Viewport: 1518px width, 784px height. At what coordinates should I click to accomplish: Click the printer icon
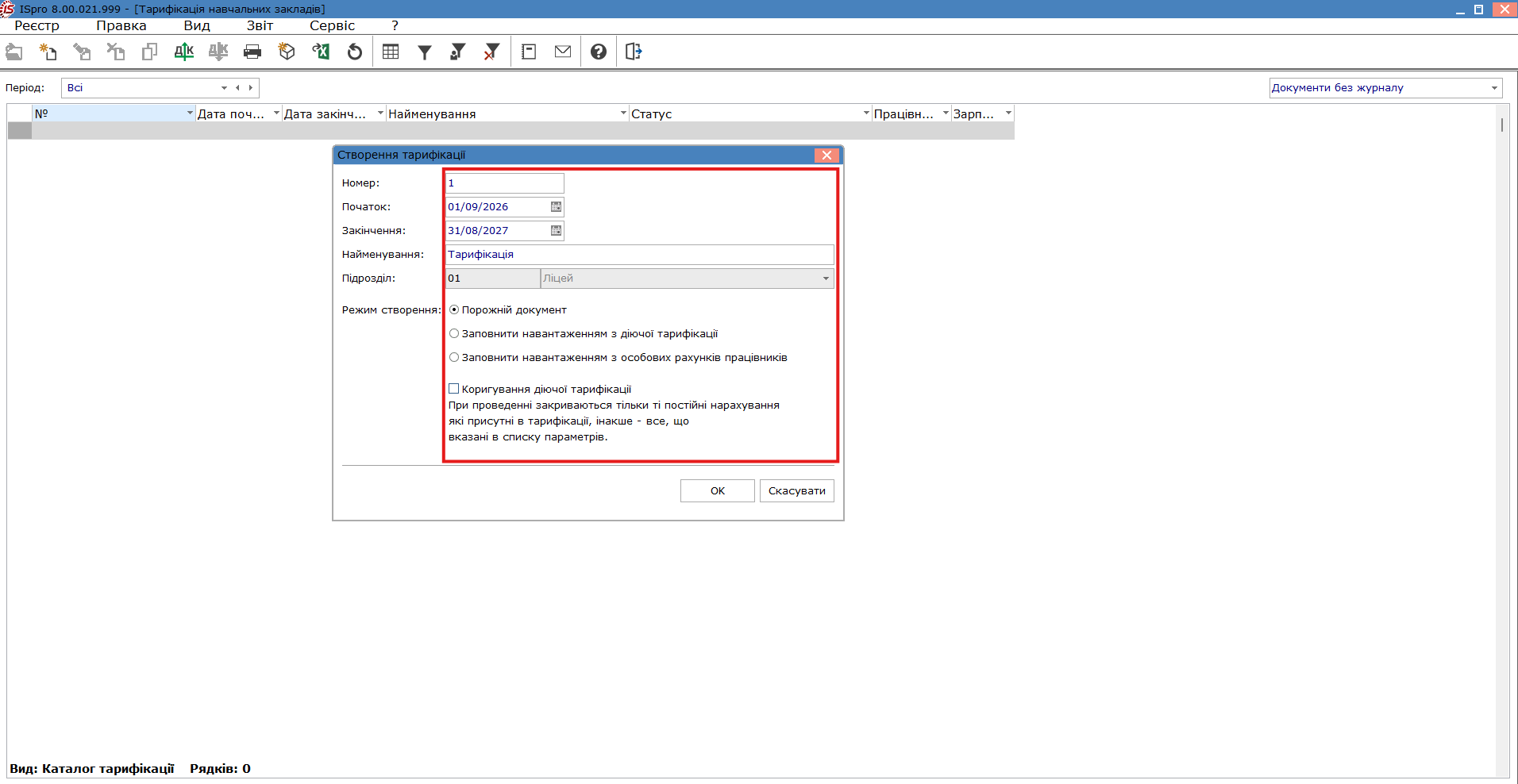tap(252, 52)
